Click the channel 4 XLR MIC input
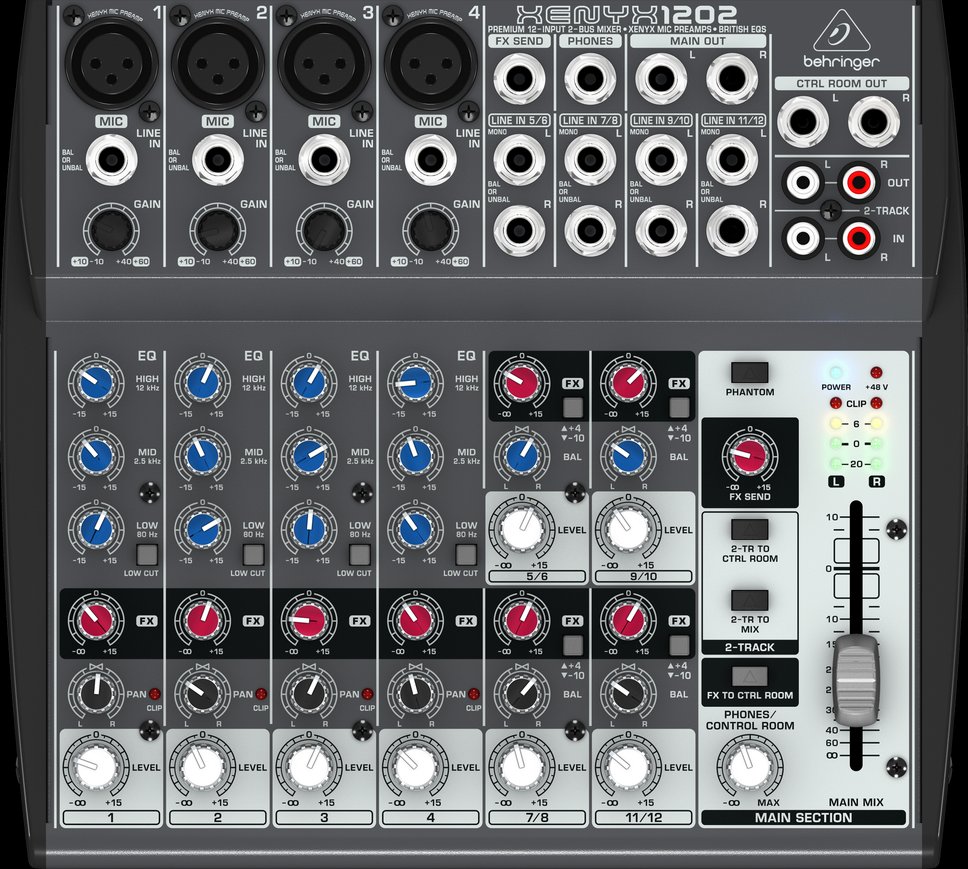Screen dimensions: 968x869 tap(431, 64)
